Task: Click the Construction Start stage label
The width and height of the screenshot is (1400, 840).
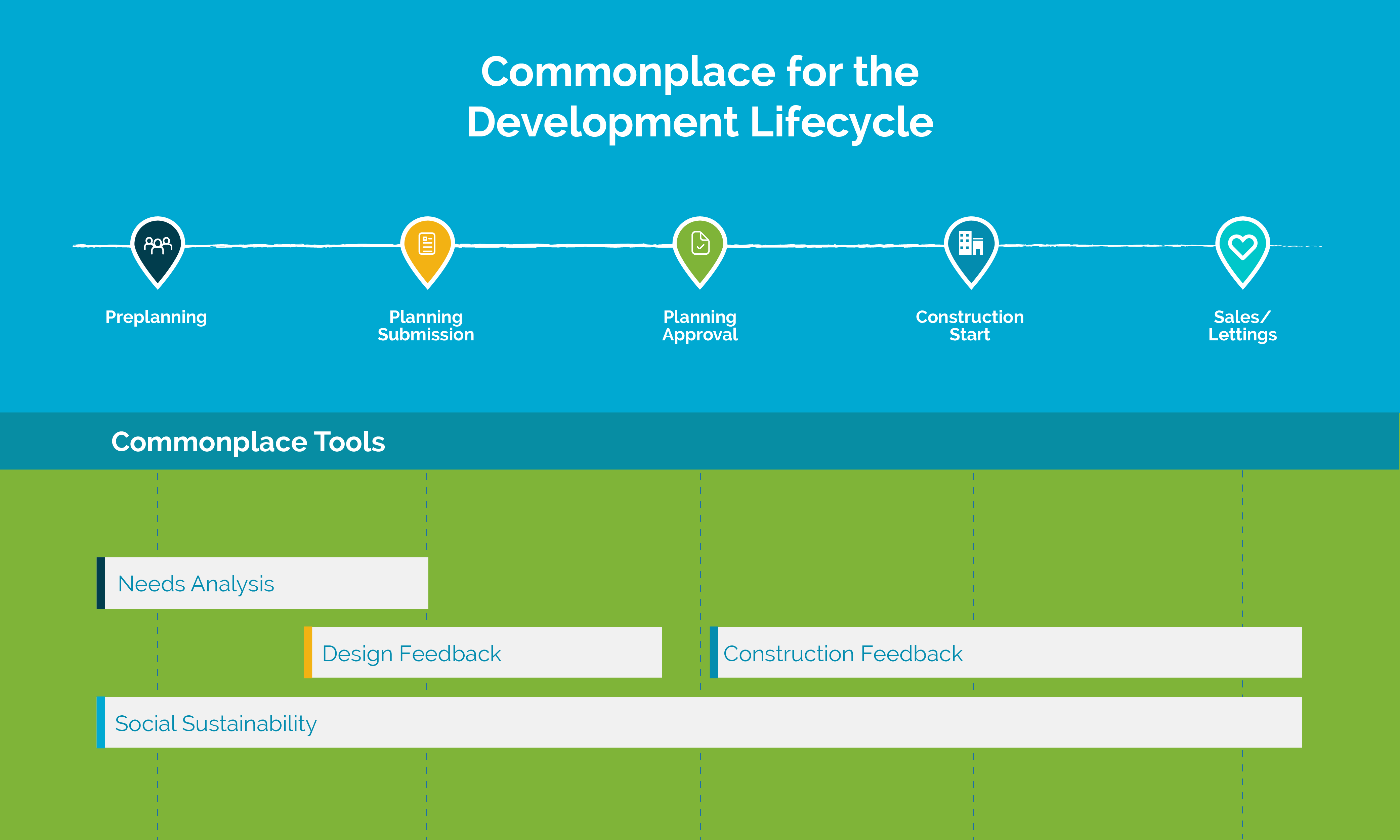Action: click(x=970, y=326)
